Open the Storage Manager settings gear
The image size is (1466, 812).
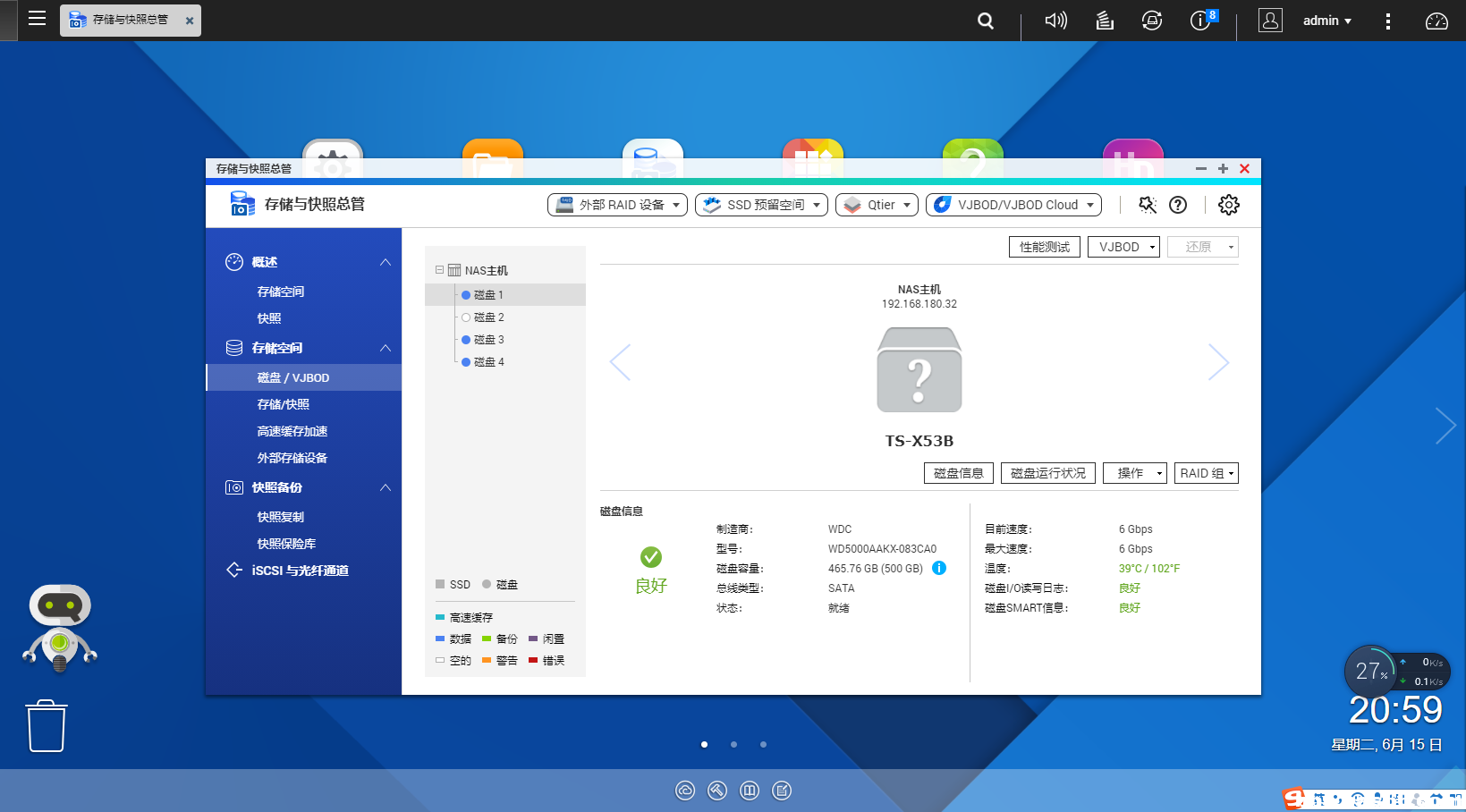point(1228,205)
